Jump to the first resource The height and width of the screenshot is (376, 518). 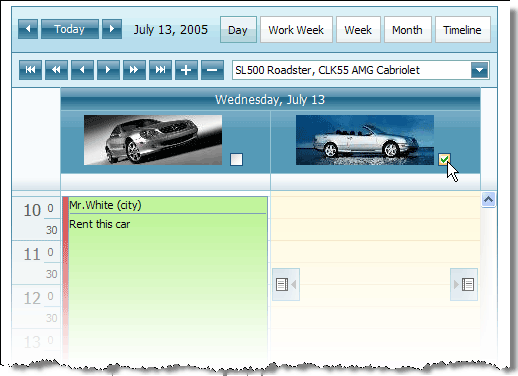point(30,70)
